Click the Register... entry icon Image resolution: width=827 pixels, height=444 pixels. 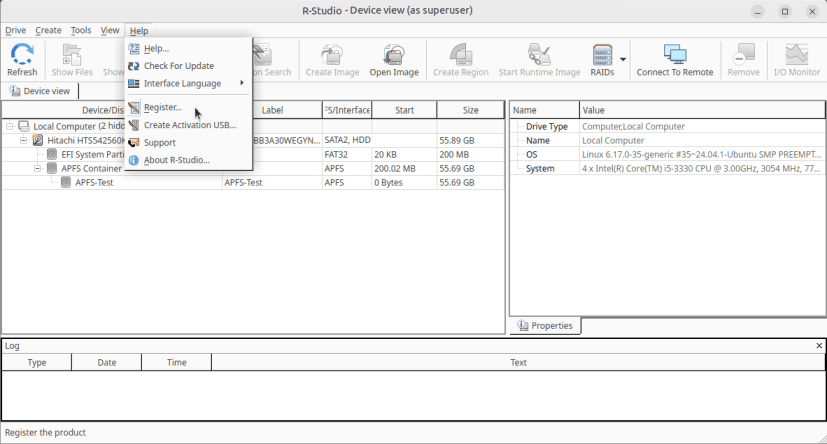134,107
